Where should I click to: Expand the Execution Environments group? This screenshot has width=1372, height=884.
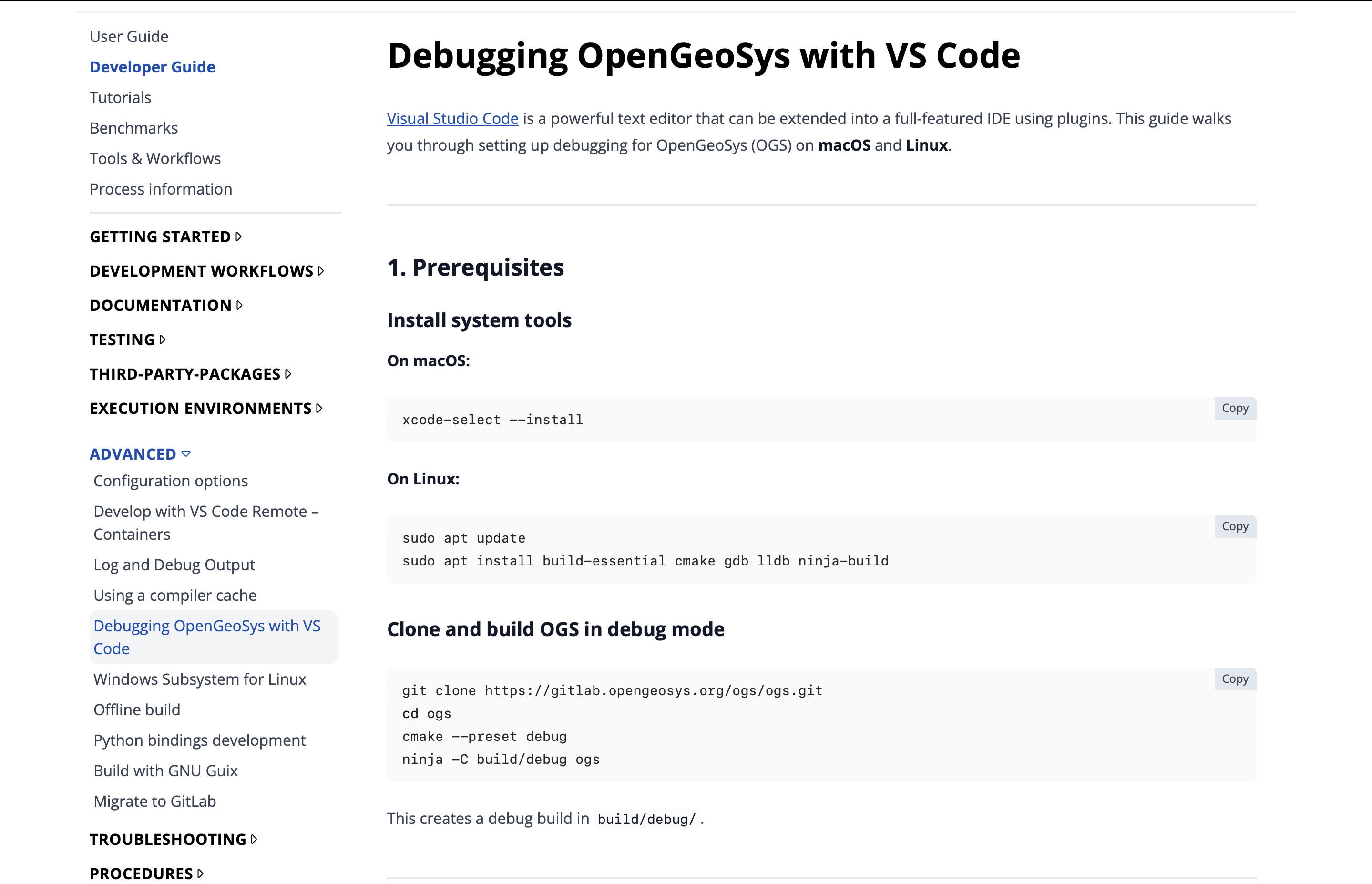pyautogui.click(x=206, y=408)
